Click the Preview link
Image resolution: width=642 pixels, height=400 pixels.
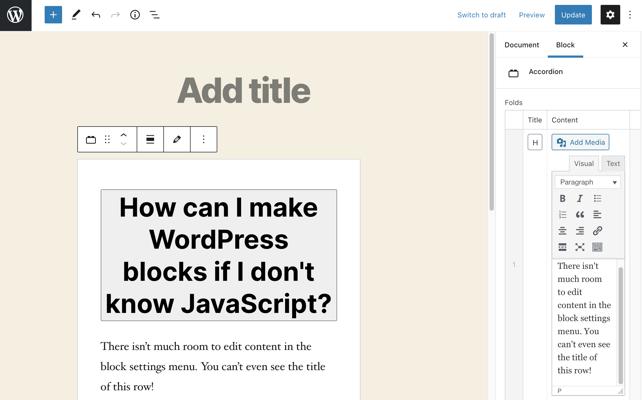click(532, 15)
